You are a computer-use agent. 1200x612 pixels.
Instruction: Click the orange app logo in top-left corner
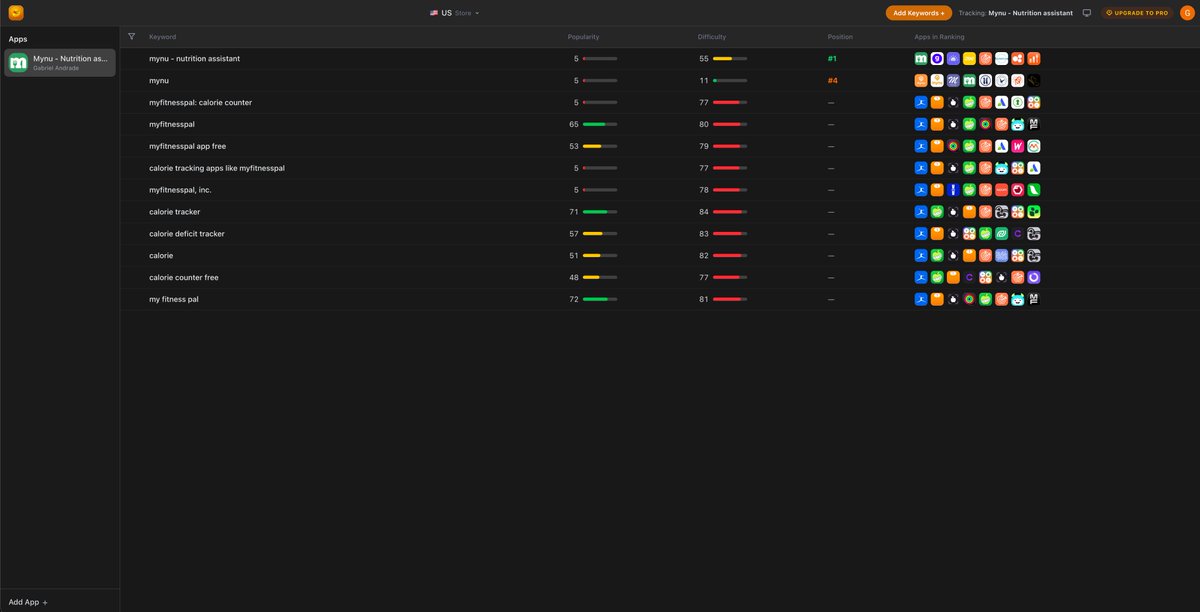click(x=16, y=13)
